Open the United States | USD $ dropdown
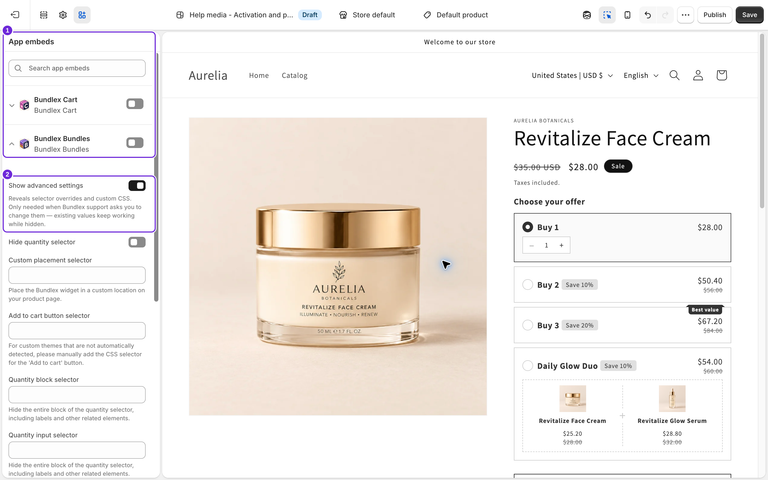 (x=572, y=75)
